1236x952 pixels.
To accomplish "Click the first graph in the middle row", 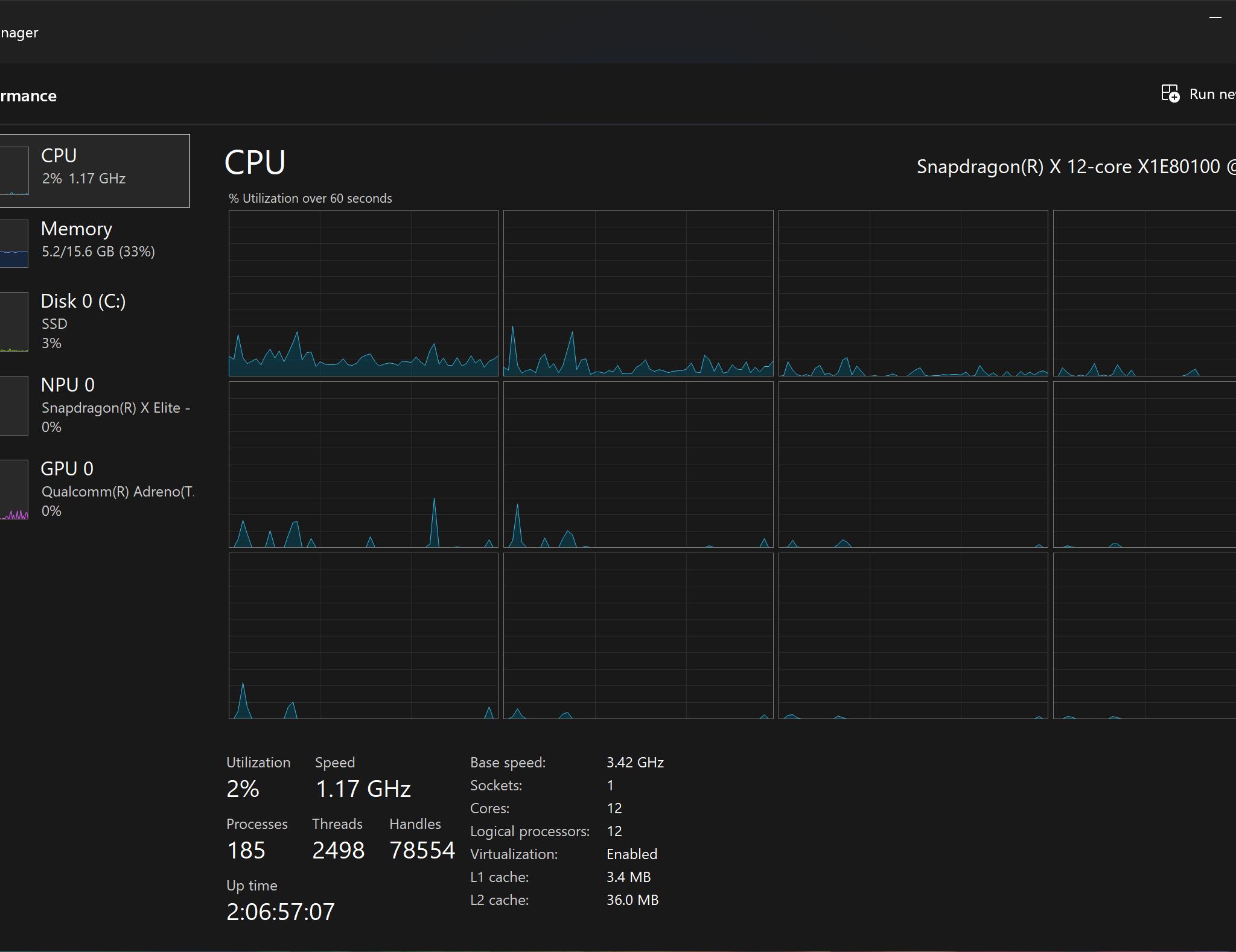I will tap(363, 465).
